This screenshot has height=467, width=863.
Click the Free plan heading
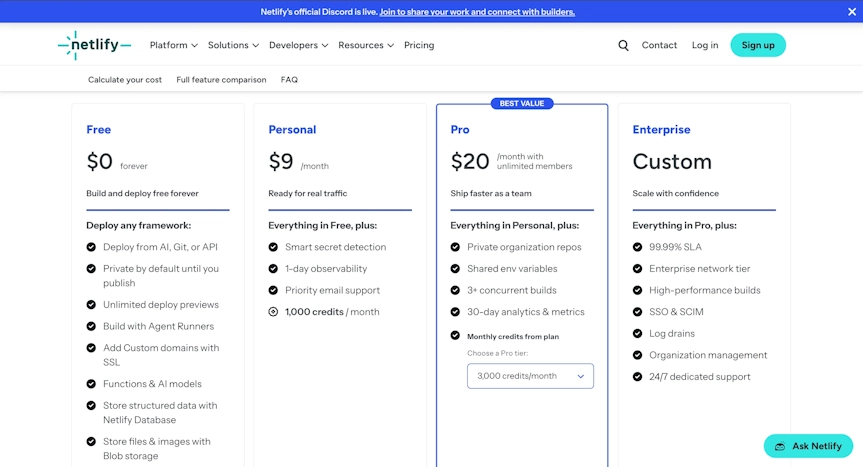click(x=99, y=130)
